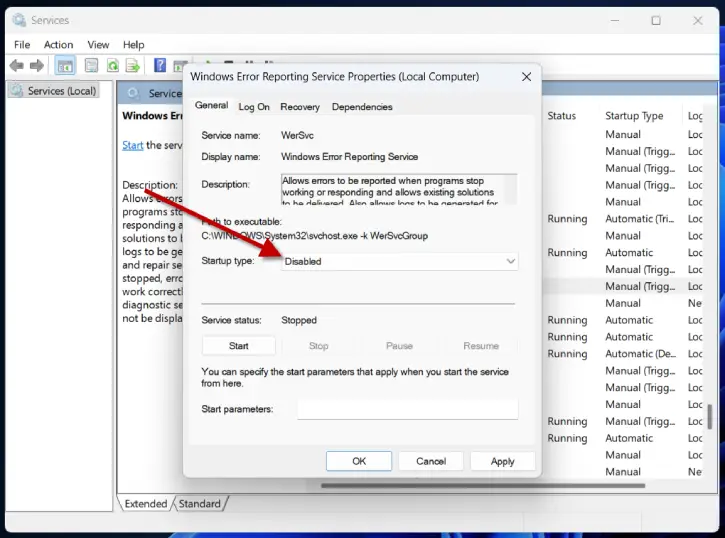Open the File menu

(x=22, y=45)
